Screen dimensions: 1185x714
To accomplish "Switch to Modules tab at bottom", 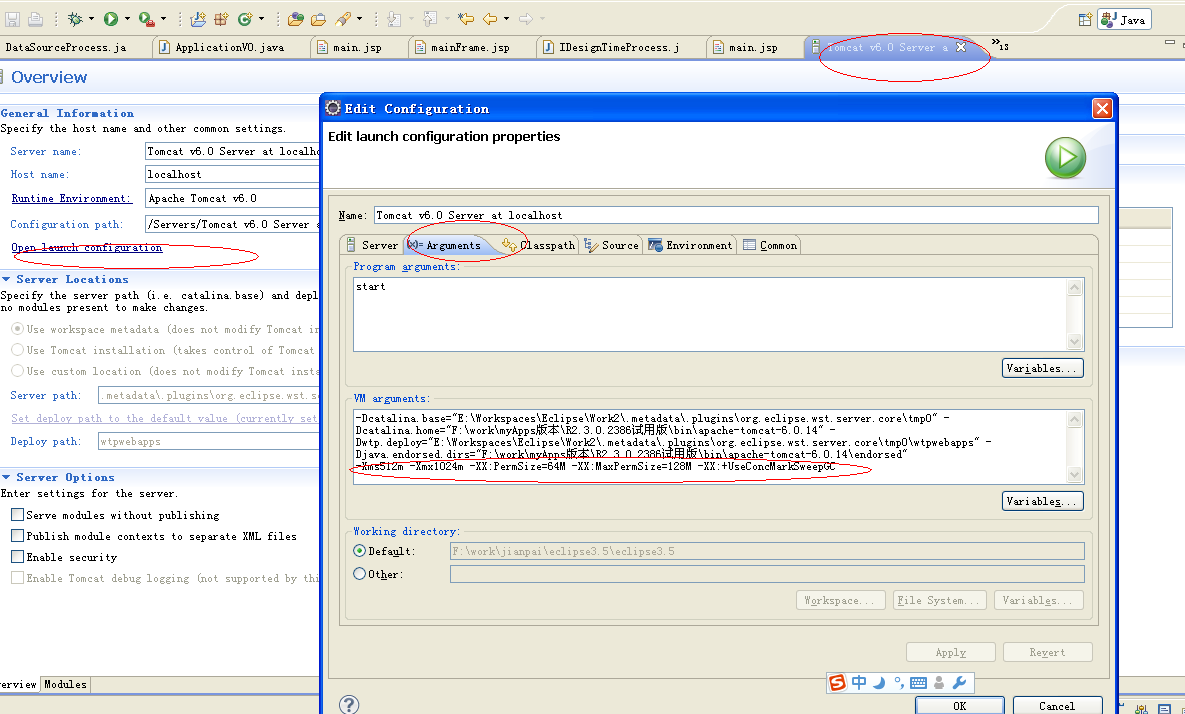I will point(65,685).
